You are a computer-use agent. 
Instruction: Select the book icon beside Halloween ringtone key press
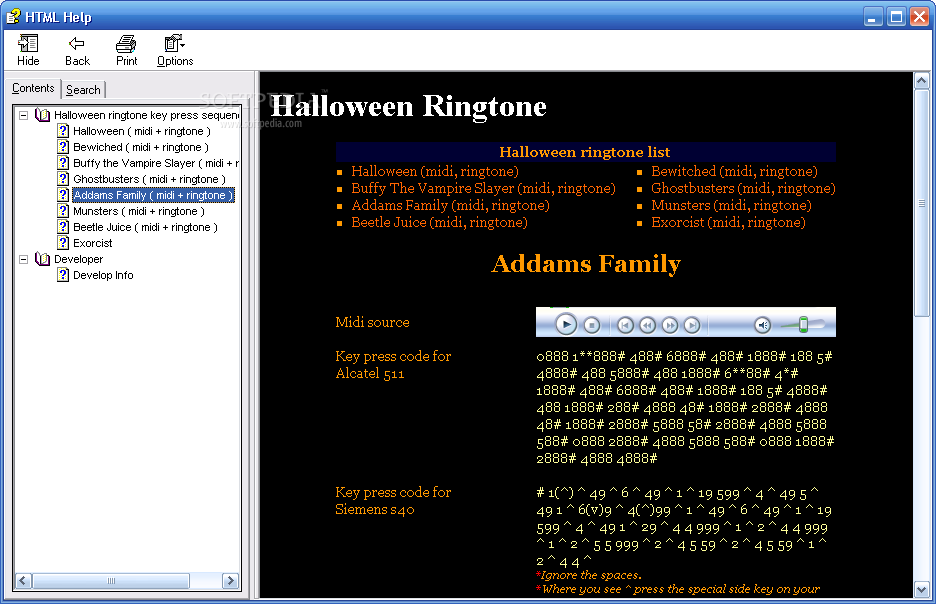(42, 115)
